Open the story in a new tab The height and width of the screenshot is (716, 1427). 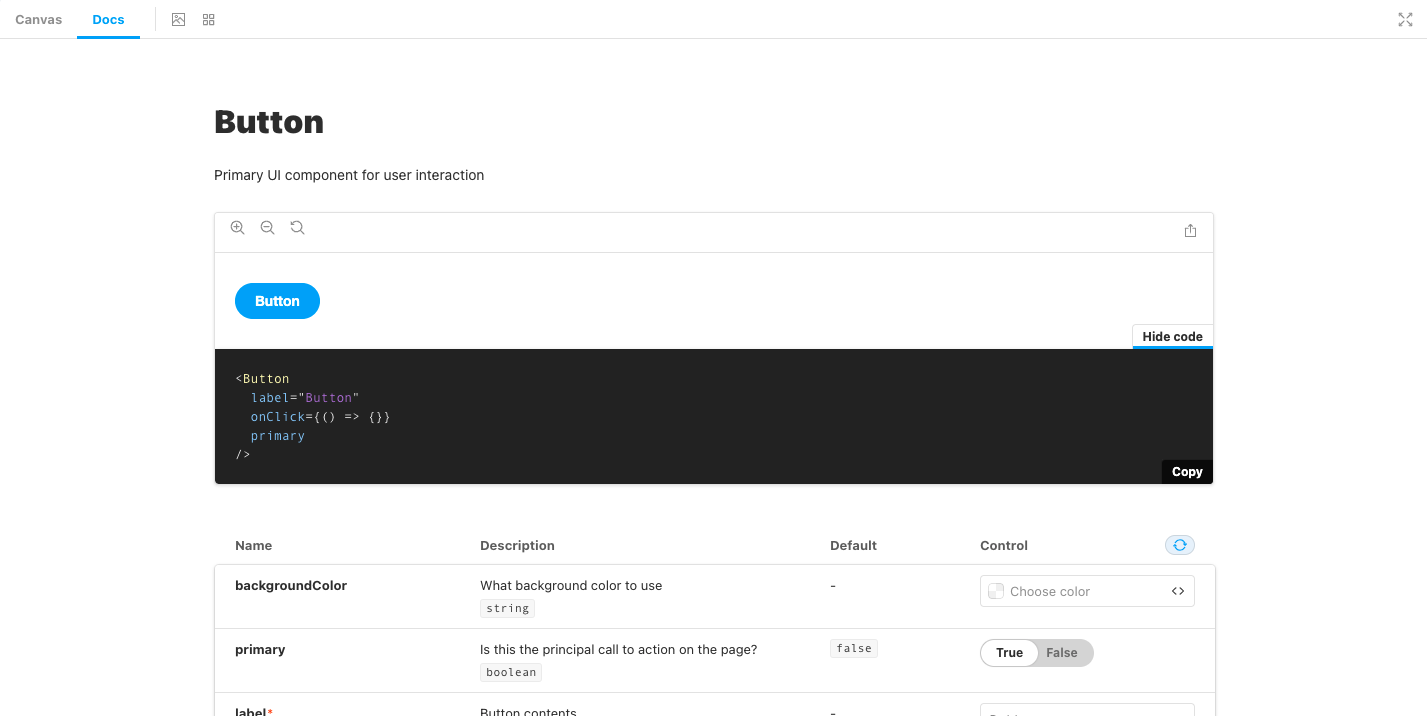point(1190,231)
